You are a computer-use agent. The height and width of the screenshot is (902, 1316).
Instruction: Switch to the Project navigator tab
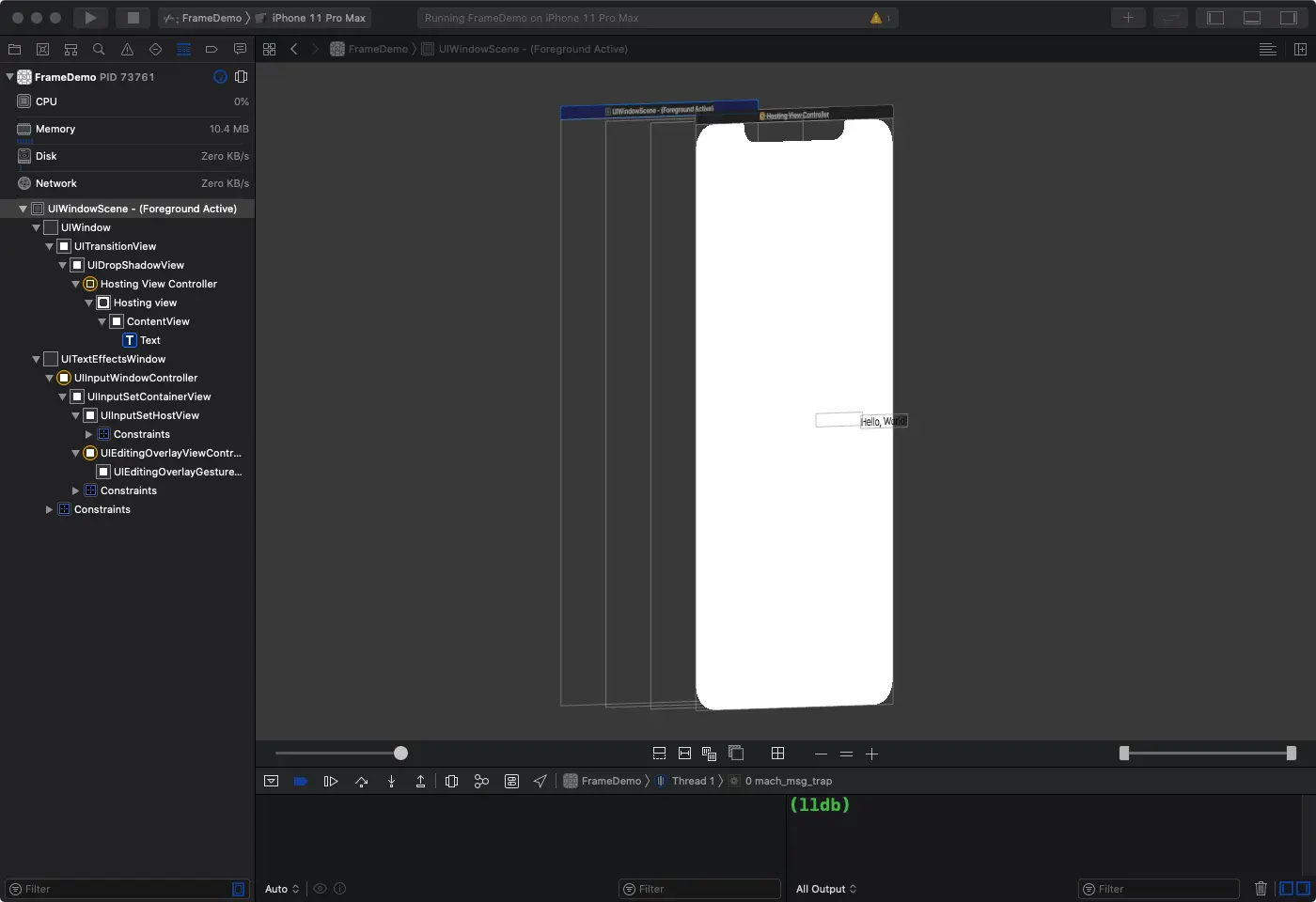coord(14,49)
